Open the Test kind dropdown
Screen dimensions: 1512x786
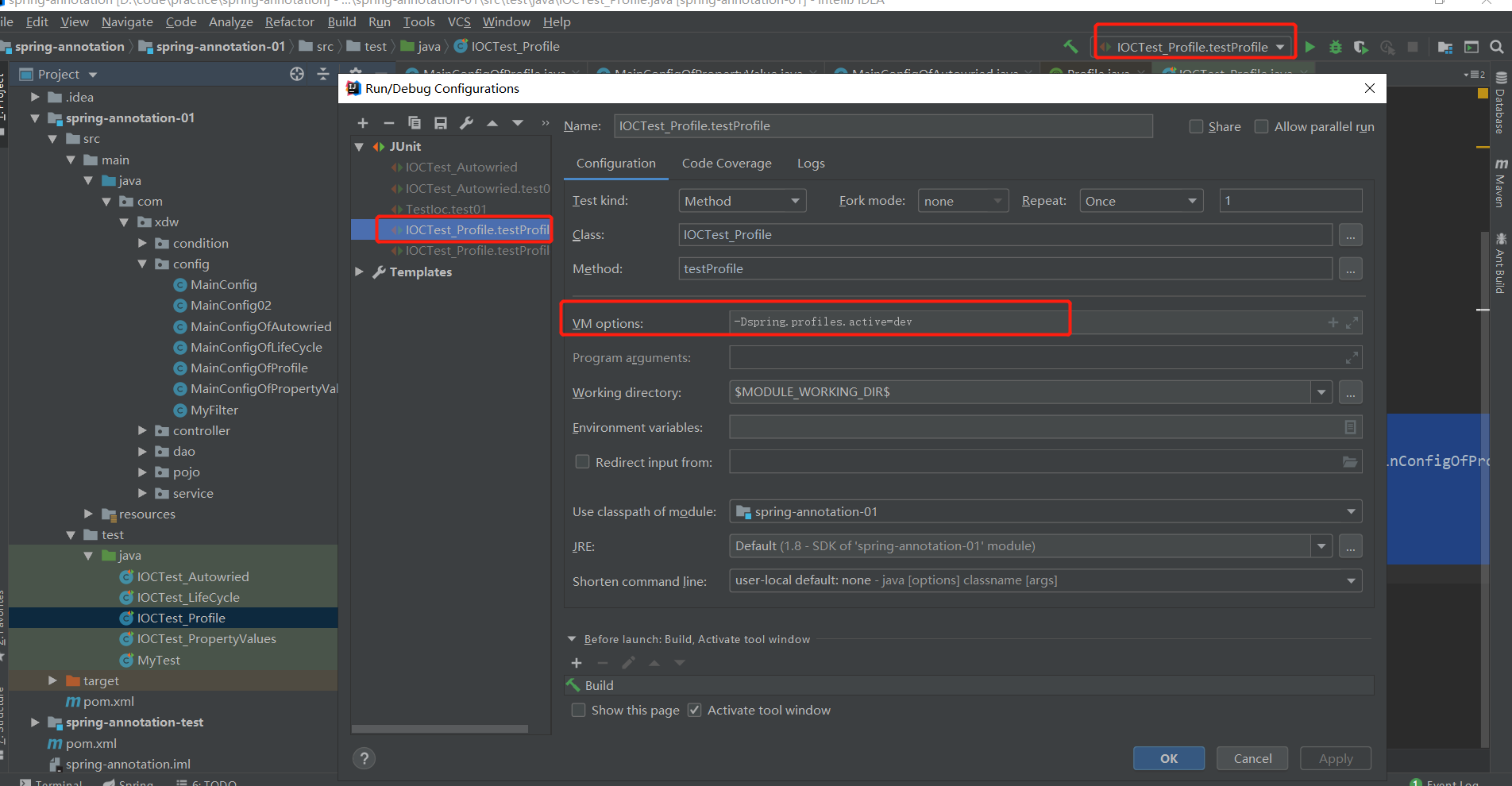tap(742, 201)
